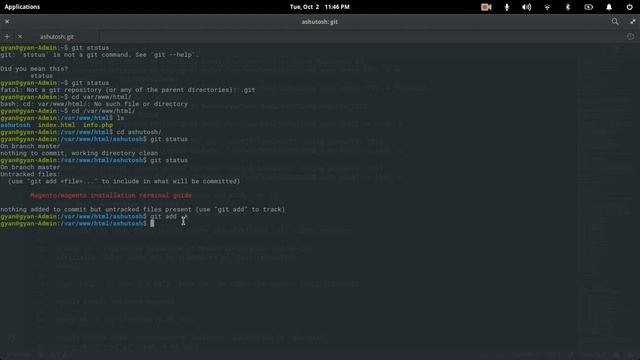Click the untracked file name in red

tap(111, 196)
